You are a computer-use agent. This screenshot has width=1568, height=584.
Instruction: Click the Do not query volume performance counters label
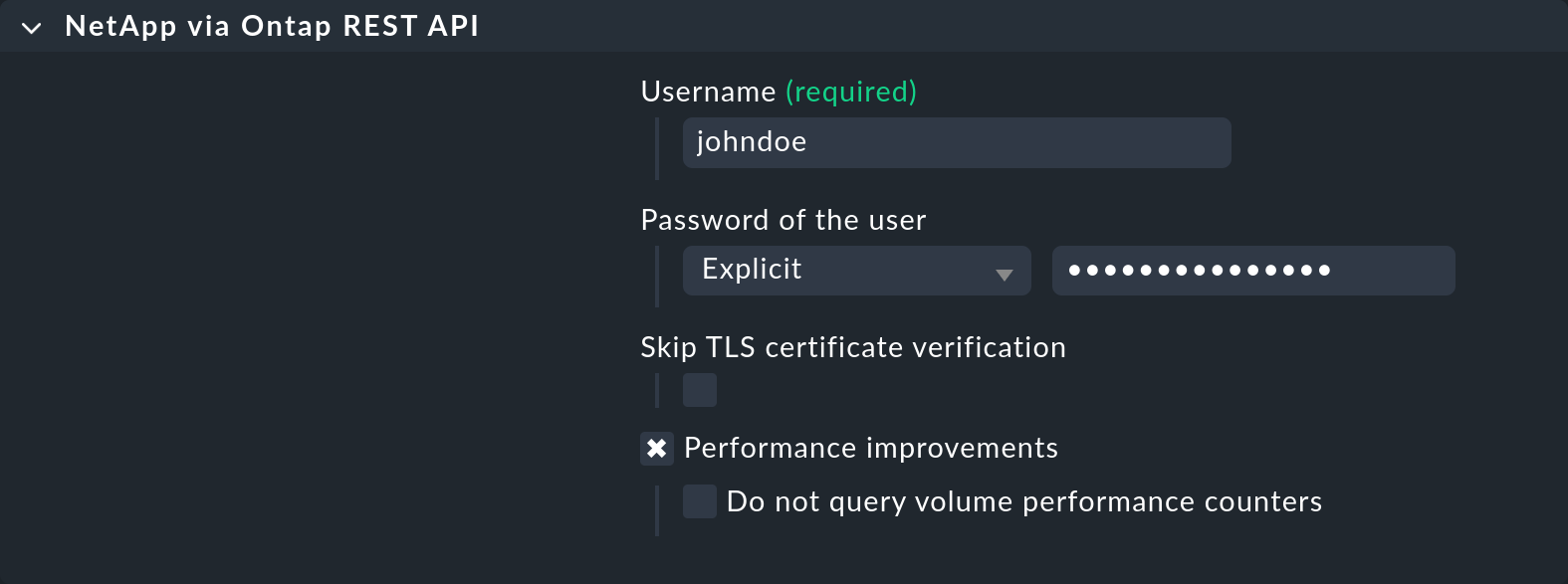tap(1023, 501)
